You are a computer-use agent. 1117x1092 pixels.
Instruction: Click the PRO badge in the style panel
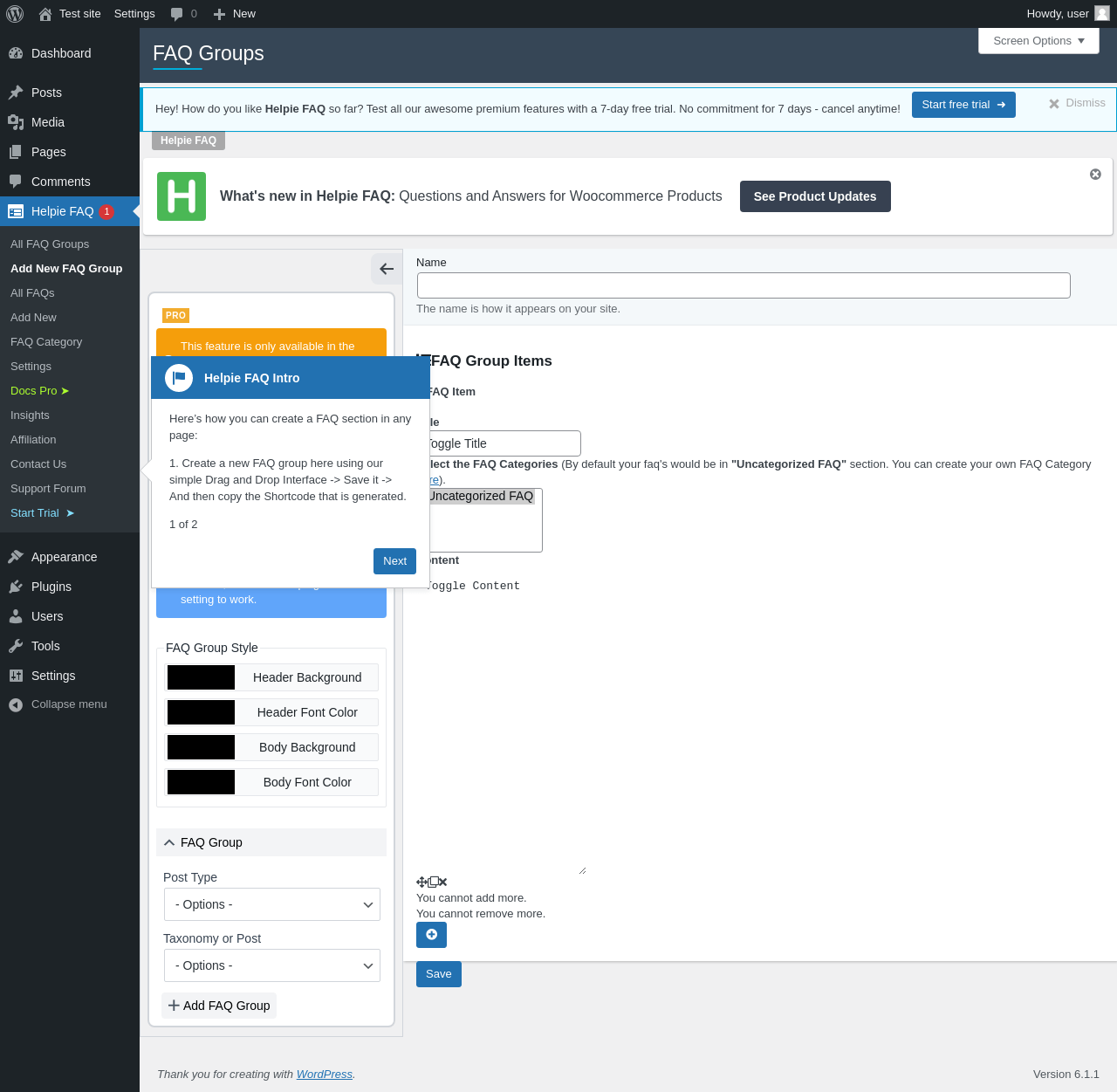point(176,315)
